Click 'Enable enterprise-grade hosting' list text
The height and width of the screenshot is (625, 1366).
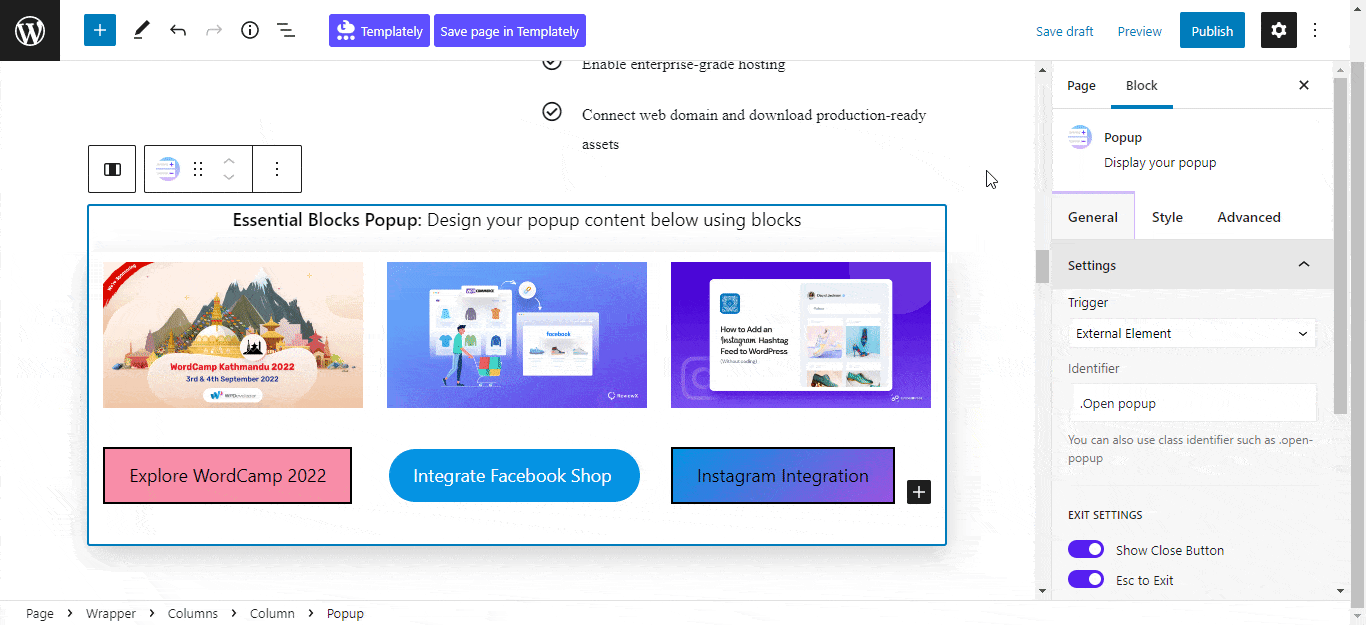pyautogui.click(x=683, y=65)
